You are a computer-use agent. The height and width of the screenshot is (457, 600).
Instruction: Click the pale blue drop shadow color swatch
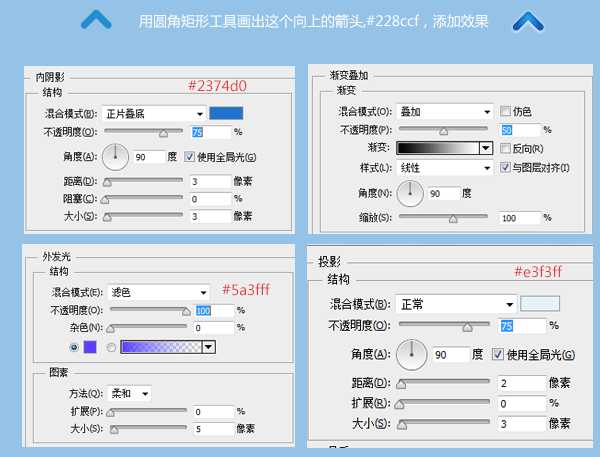(x=540, y=303)
